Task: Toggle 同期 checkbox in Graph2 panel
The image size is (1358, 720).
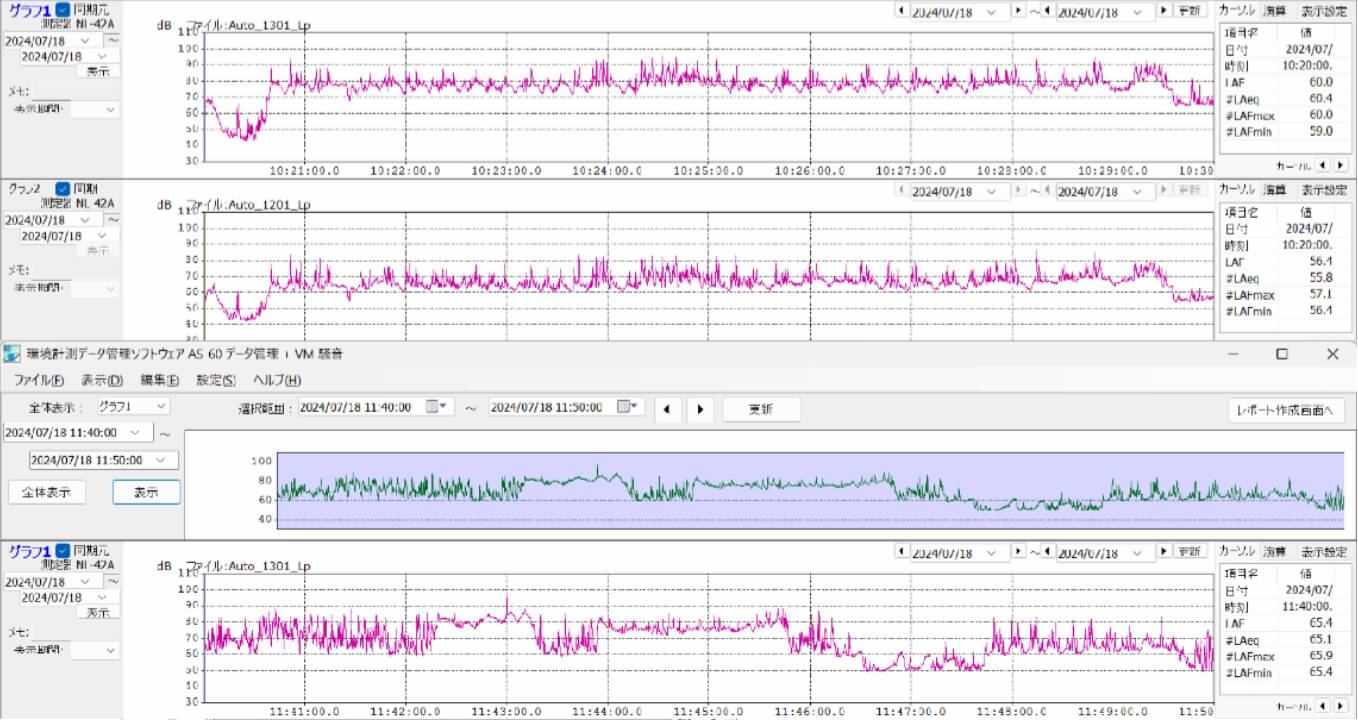Action: tap(63, 188)
